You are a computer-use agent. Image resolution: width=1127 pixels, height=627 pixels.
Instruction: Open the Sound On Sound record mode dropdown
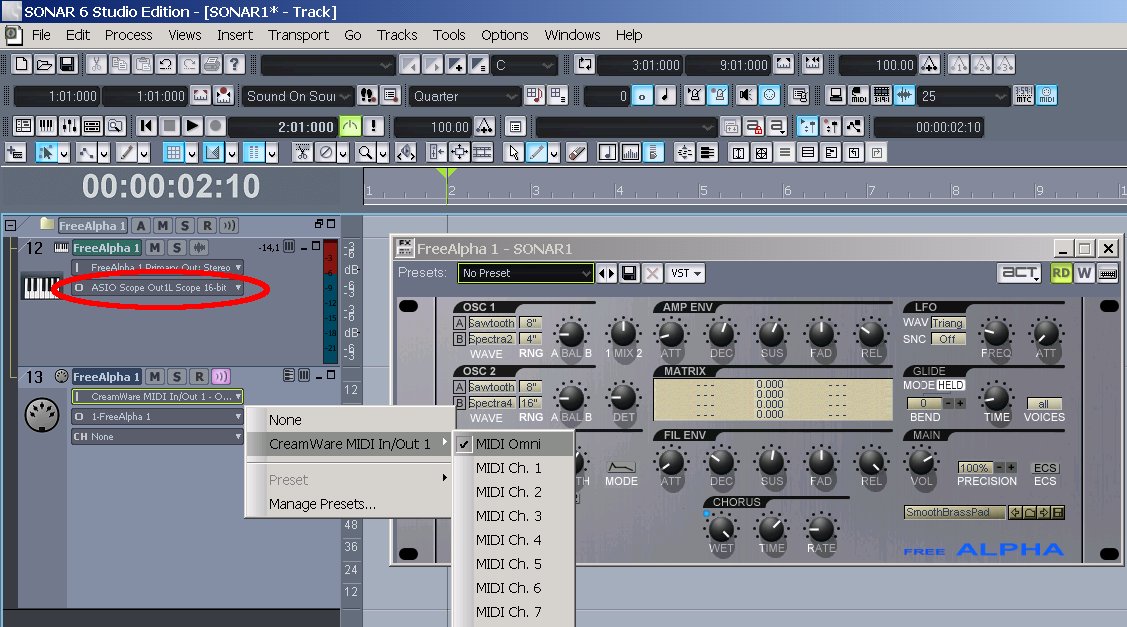[x=297, y=96]
